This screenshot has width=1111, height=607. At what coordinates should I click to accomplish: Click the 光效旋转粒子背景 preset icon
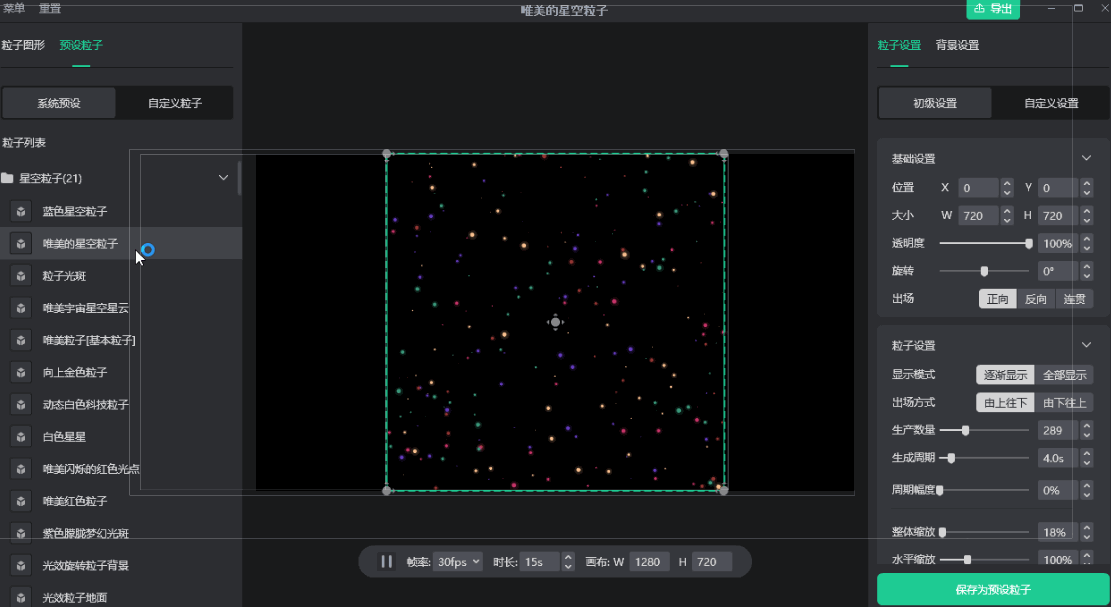(20, 566)
